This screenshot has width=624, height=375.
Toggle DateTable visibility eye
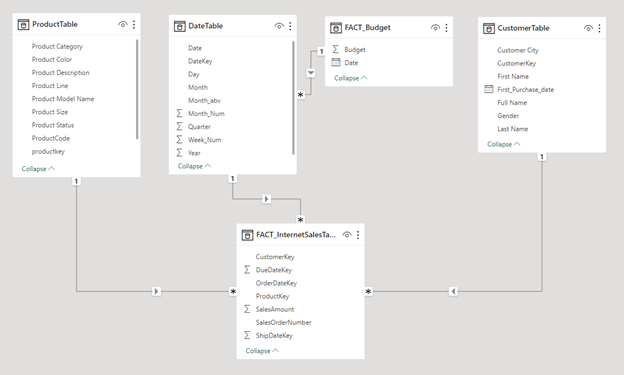click(279, 26)
